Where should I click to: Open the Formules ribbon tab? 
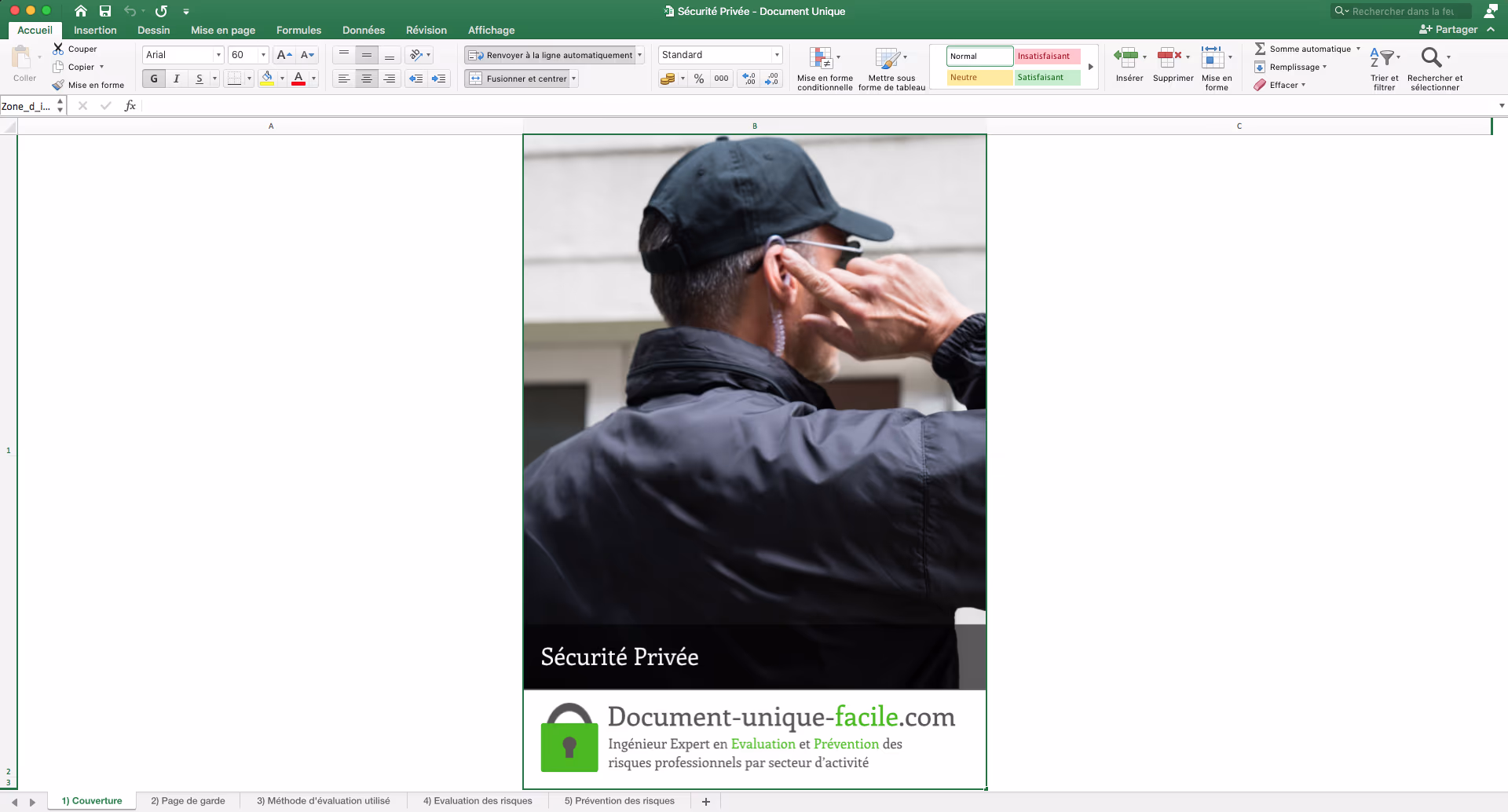click(298, 30)
